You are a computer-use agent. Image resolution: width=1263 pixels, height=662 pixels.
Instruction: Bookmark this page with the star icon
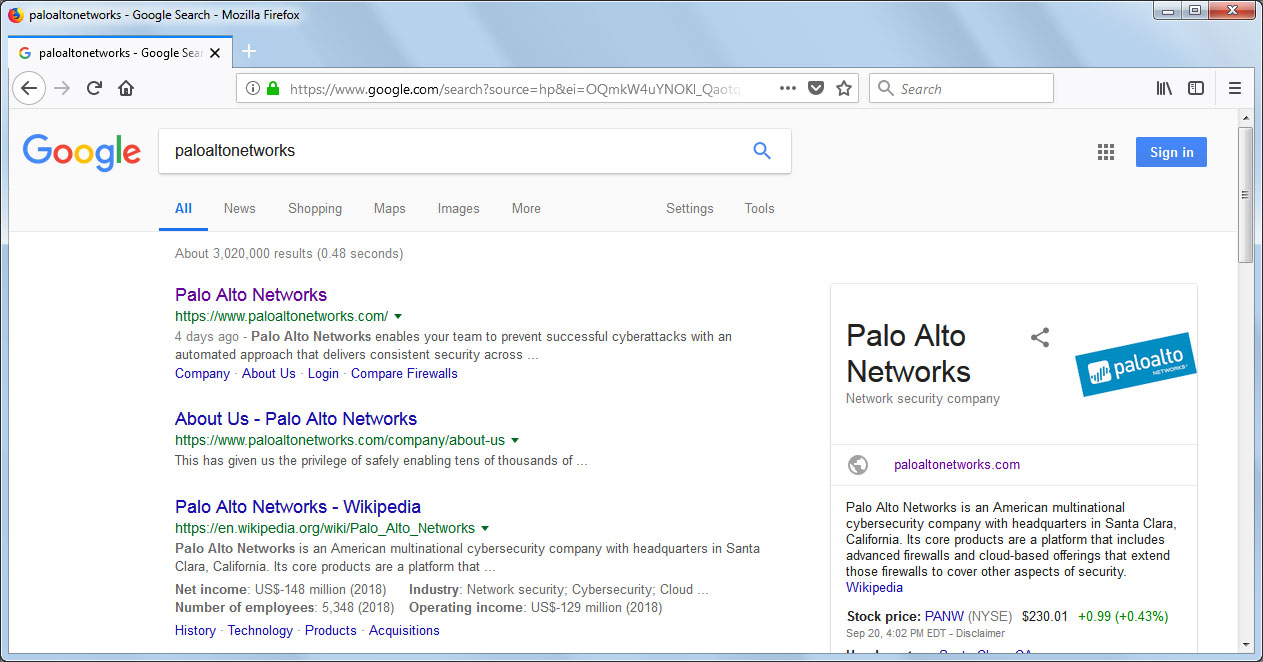(x=844, y=88)
